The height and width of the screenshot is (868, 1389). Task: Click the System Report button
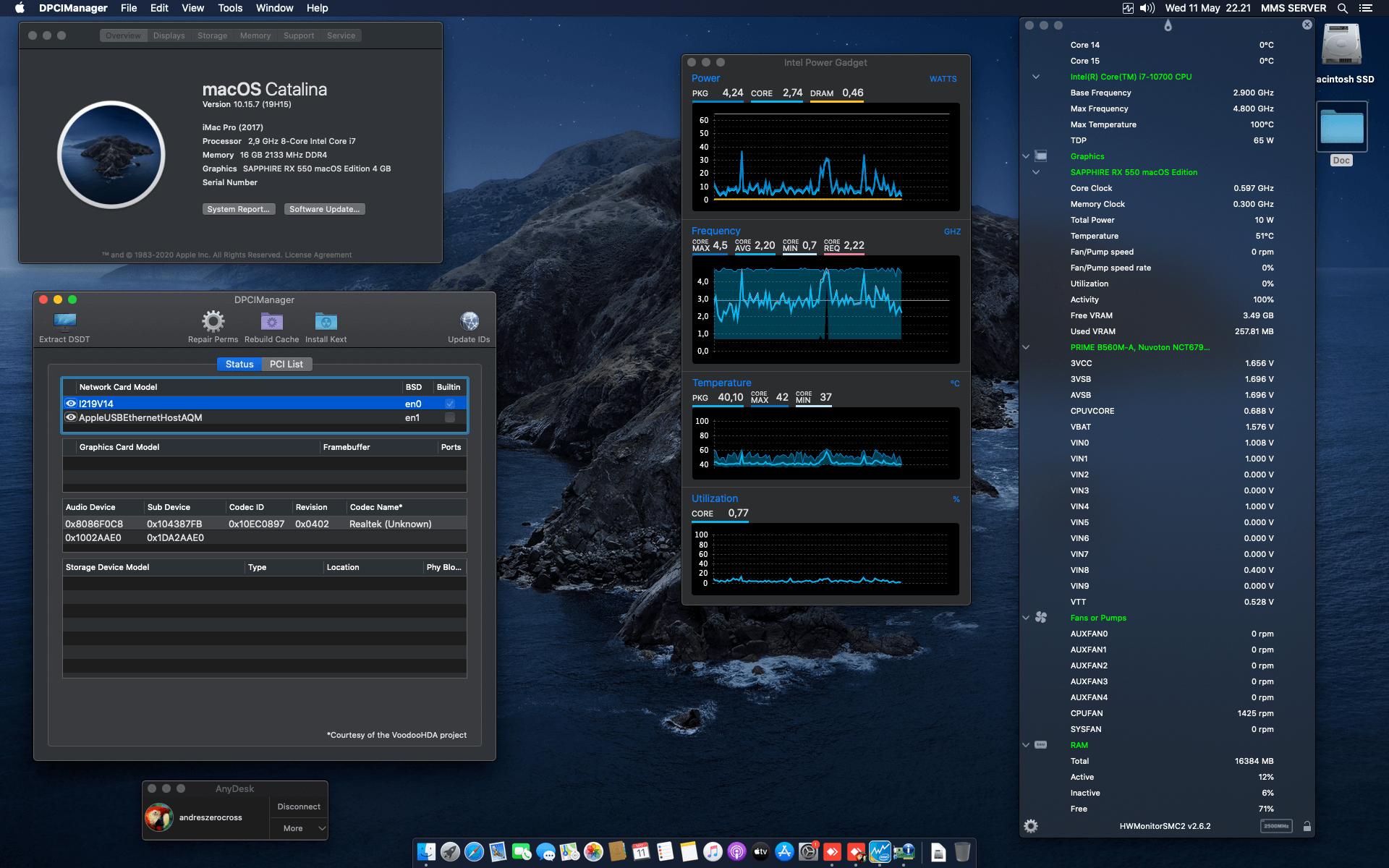239,208
